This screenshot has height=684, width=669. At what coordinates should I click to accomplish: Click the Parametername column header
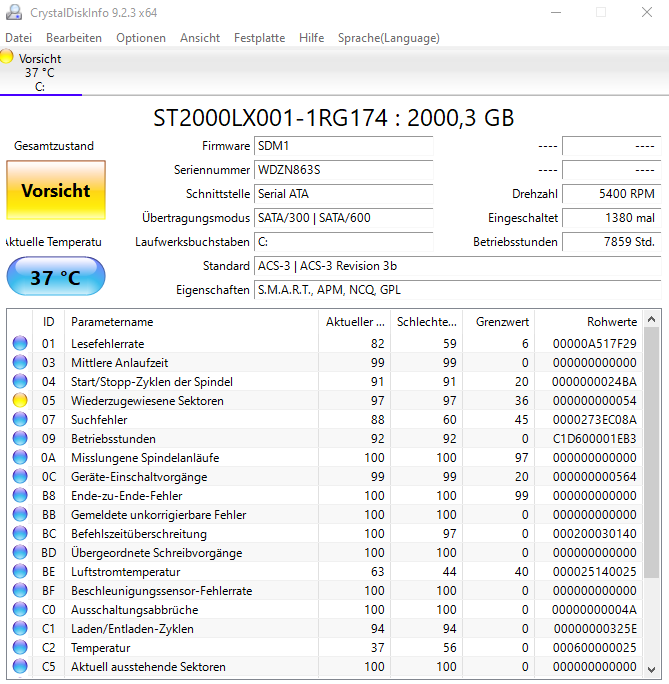coord(191,322)
